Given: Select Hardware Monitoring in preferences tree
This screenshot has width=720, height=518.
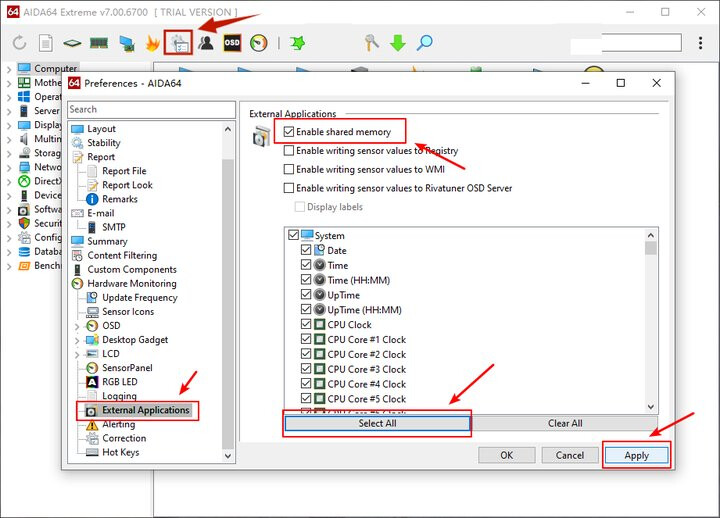Looking at the screenshot, I should coord(131,284).
